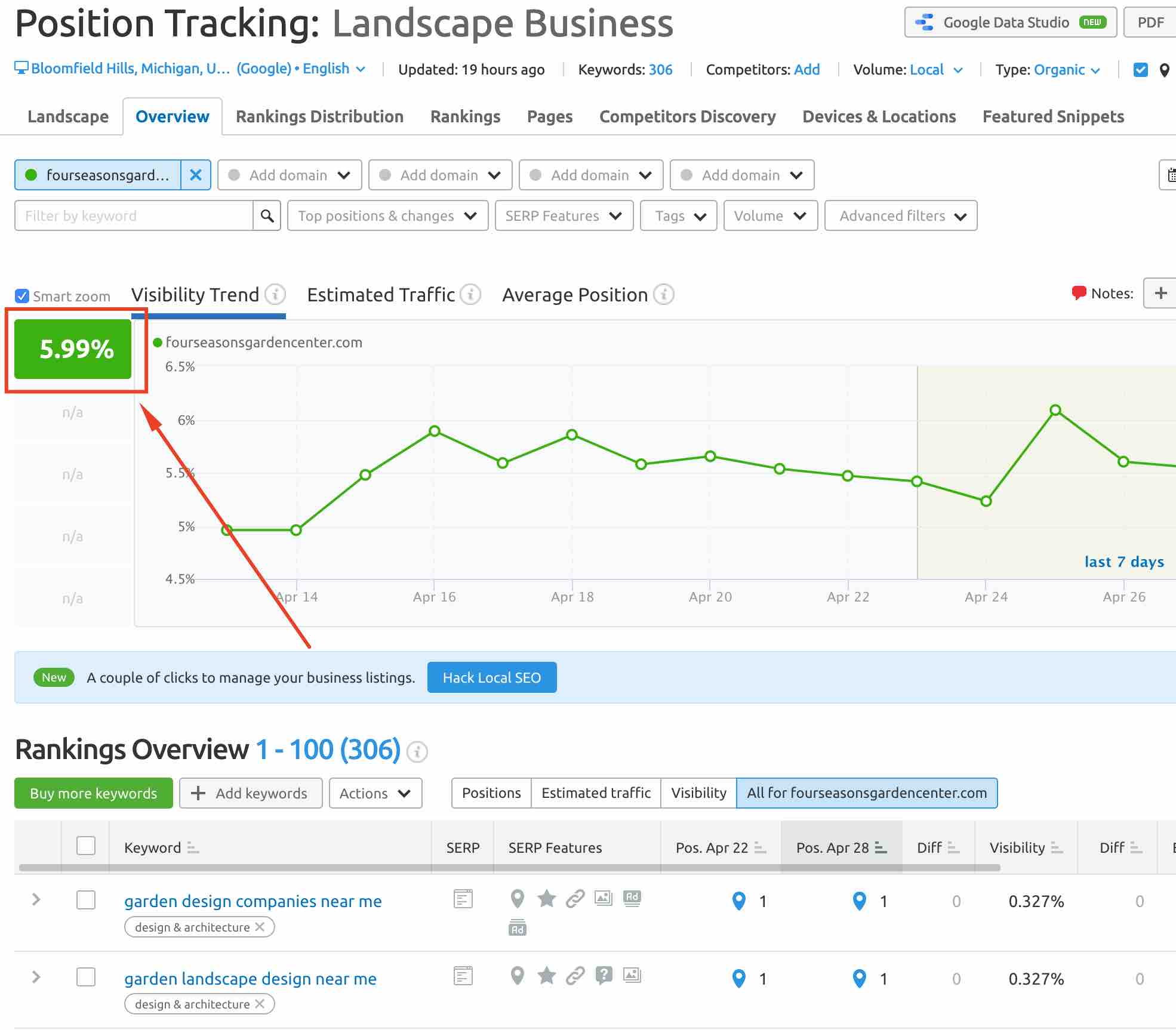Viewport: 1176px width, 1030px height.
Task: Open Estimated Traffic info icon
Action: 470,294
